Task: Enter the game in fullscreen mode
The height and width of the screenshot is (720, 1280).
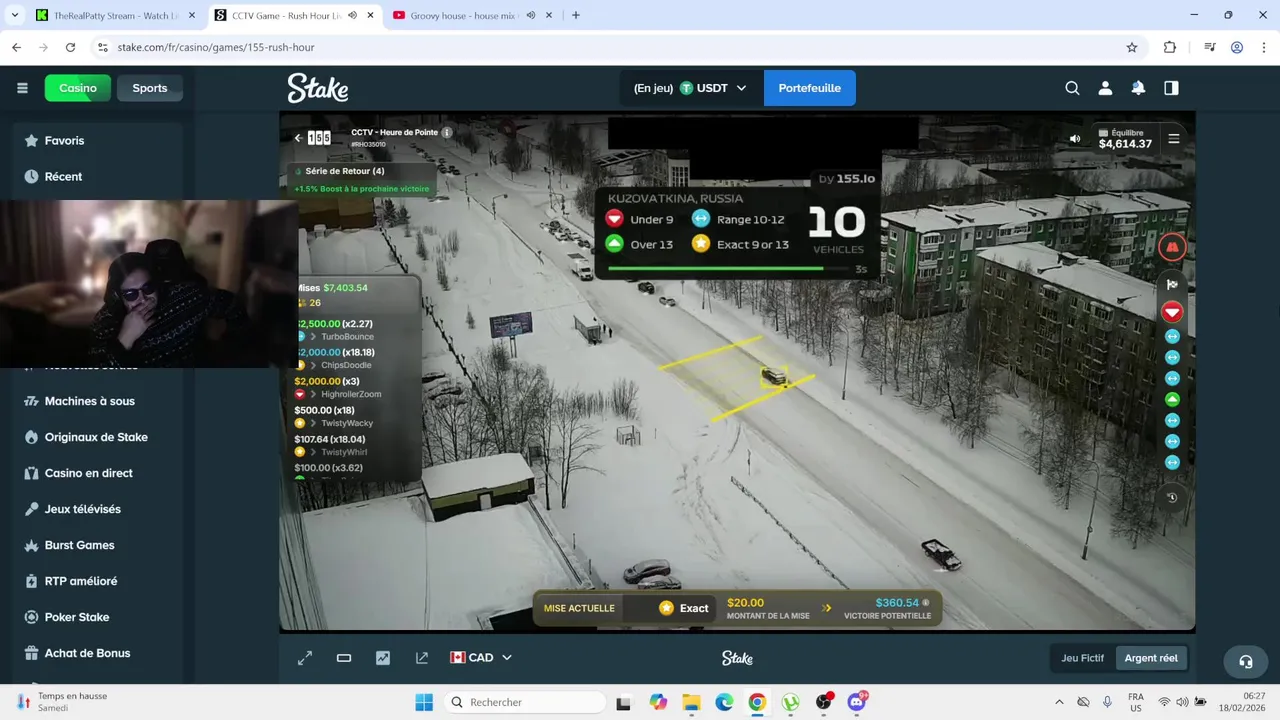Action: pos(305,658)
